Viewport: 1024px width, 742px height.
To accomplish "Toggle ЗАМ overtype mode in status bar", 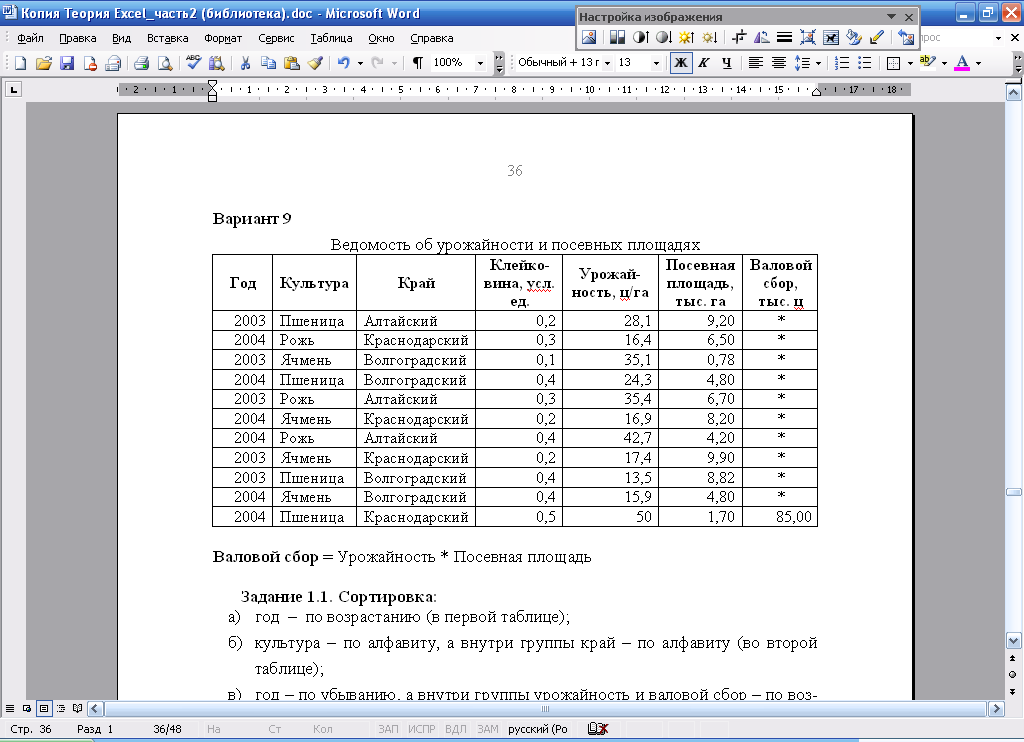I will click(488, 729).
